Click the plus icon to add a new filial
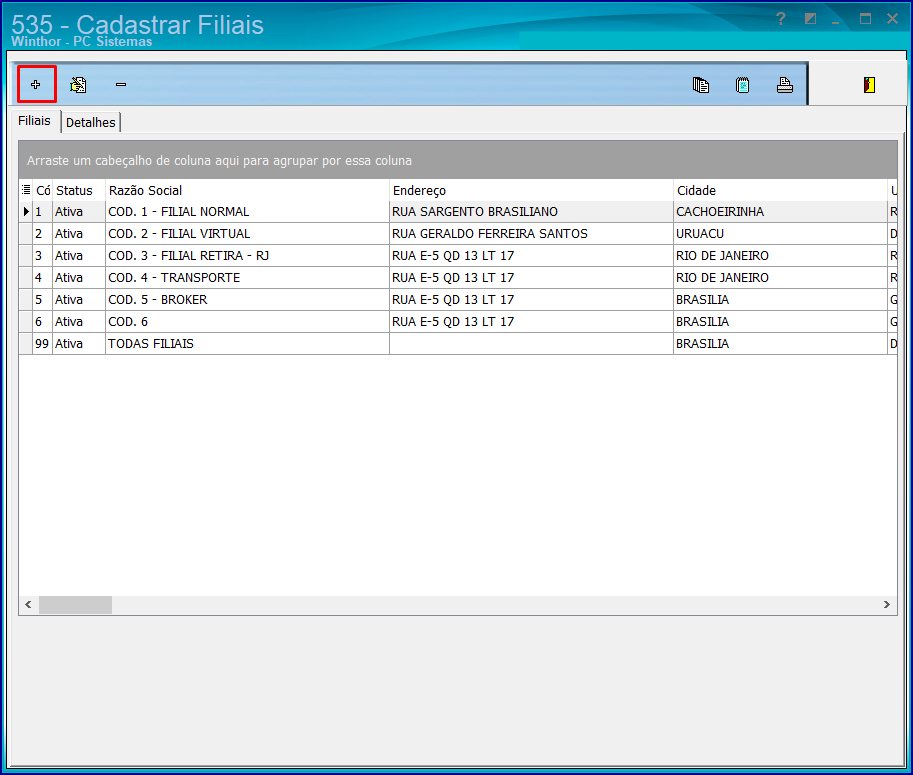 click(36, 84)
